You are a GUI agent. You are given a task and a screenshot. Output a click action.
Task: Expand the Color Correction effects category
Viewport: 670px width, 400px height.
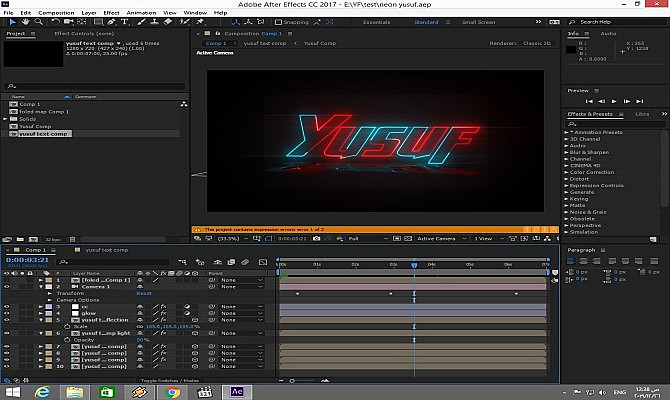566,172
